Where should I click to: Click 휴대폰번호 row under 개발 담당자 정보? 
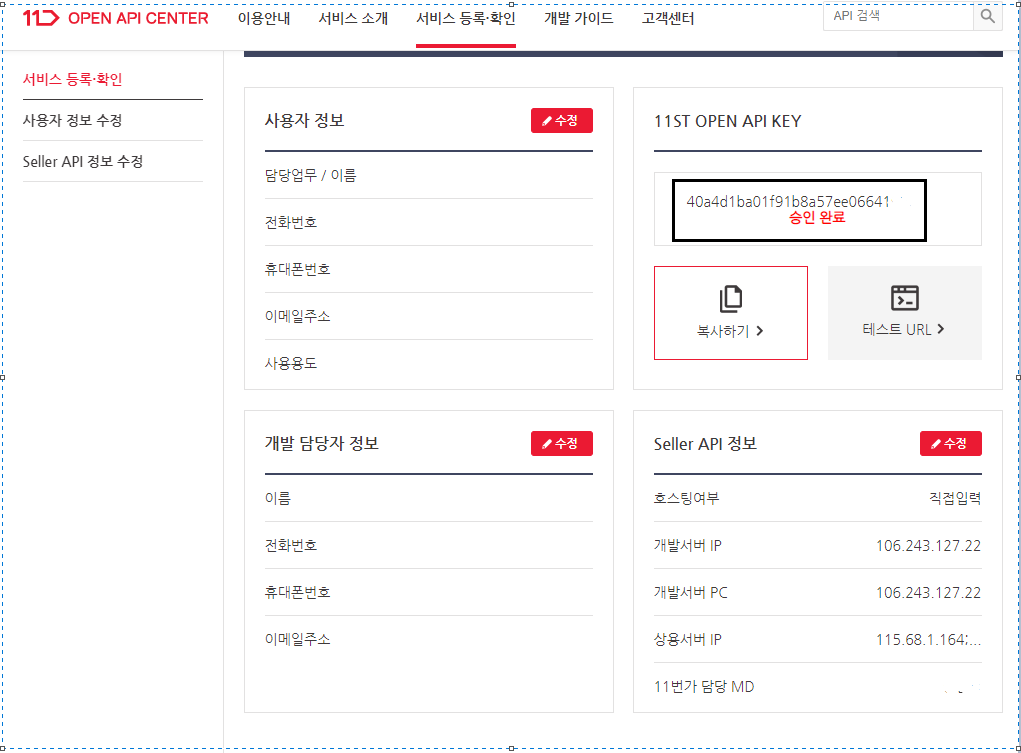pos(428,592)
